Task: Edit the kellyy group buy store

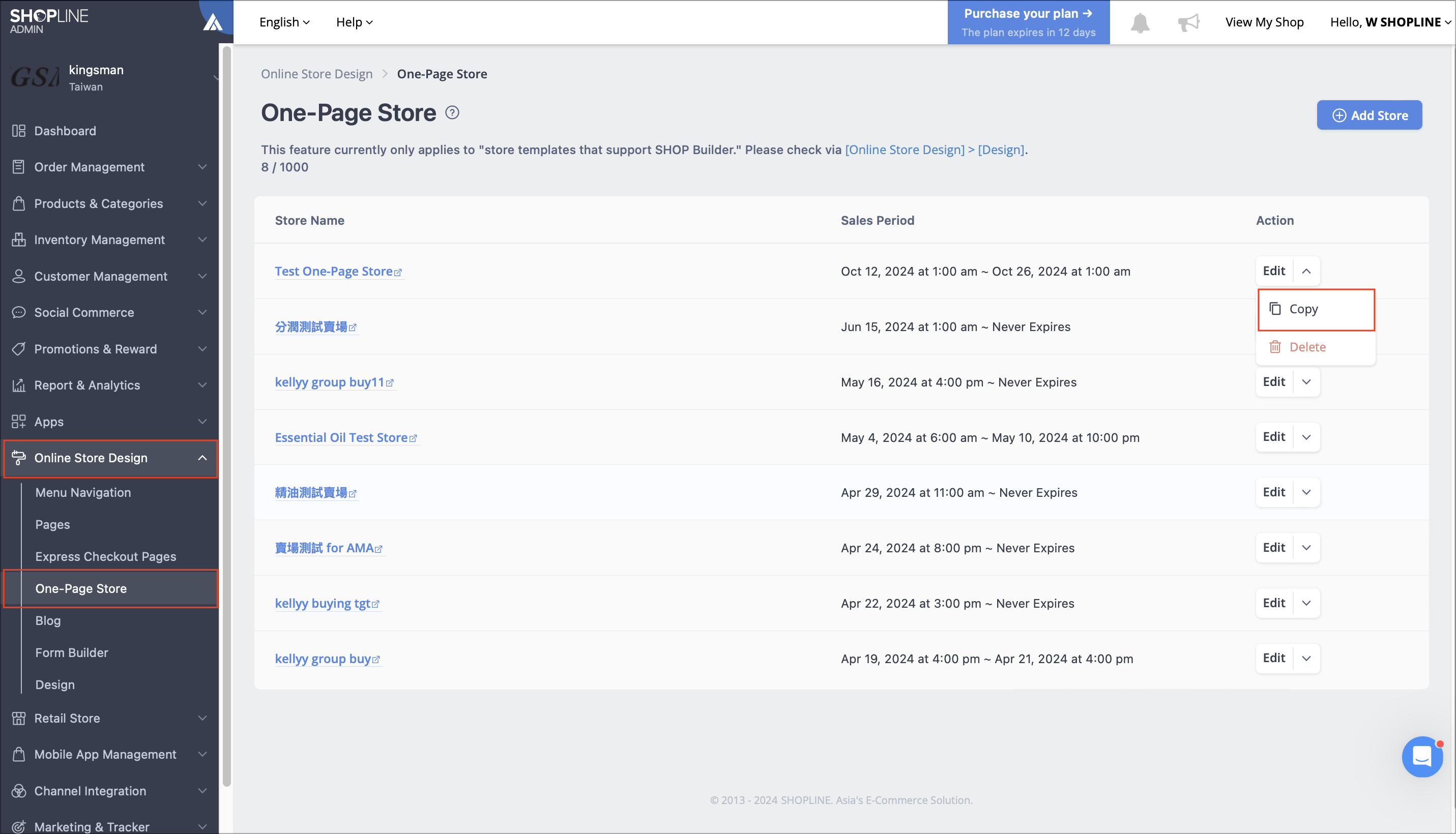Action: [1274, 658]
